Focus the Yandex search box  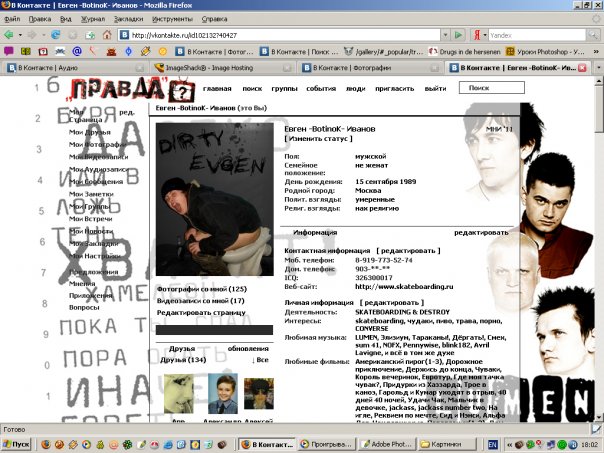point(537,35)
